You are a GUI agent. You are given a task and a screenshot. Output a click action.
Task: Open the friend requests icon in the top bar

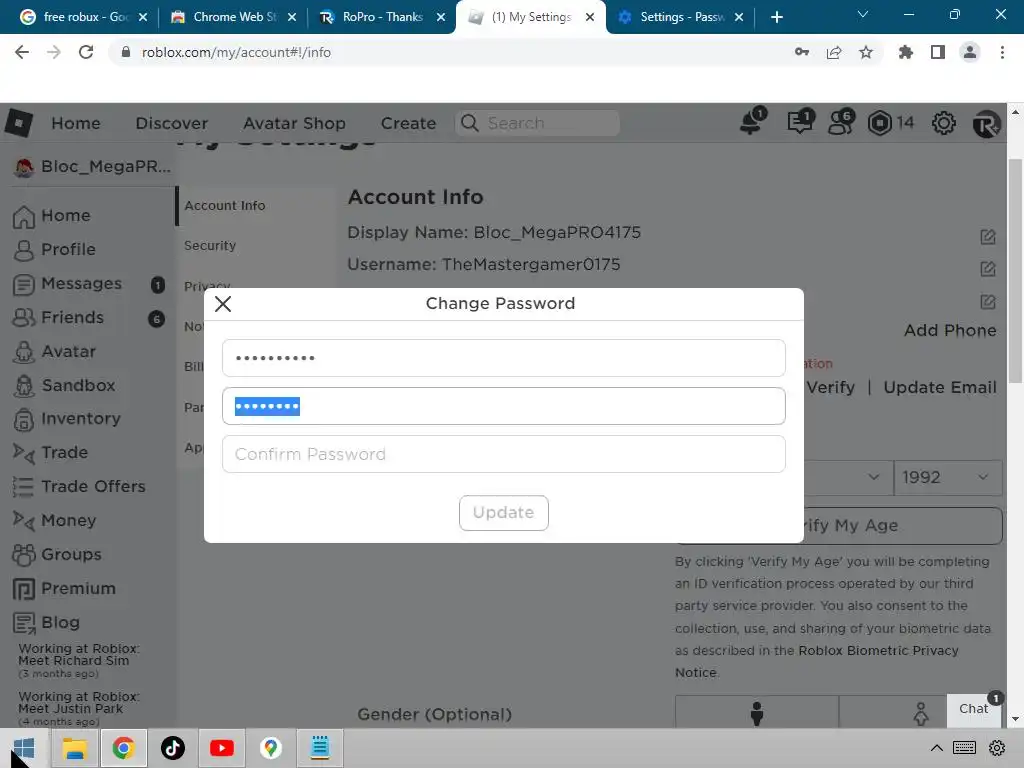[x=840, y=122]
